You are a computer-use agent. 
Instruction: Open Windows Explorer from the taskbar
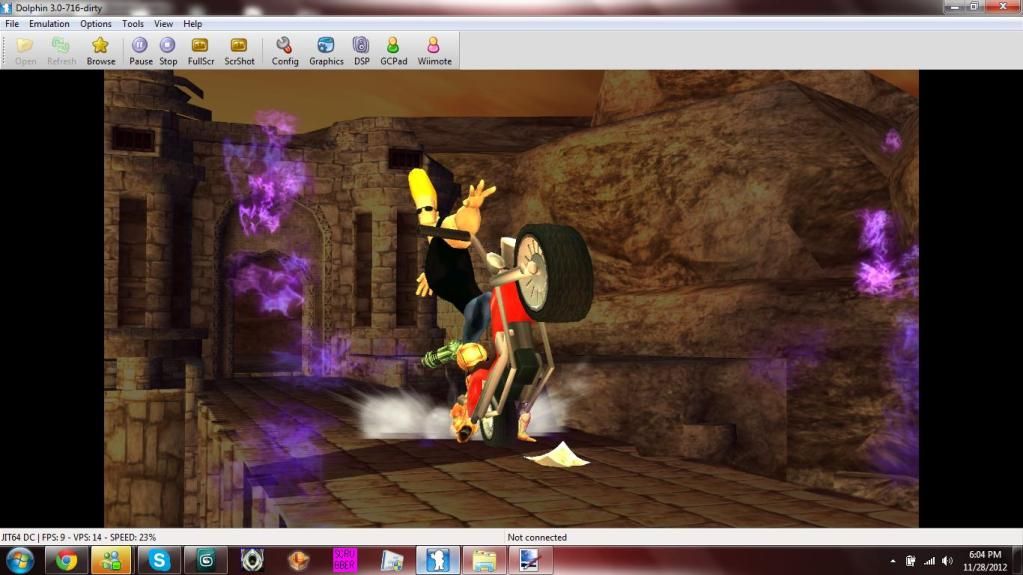(x=484, y=560)
